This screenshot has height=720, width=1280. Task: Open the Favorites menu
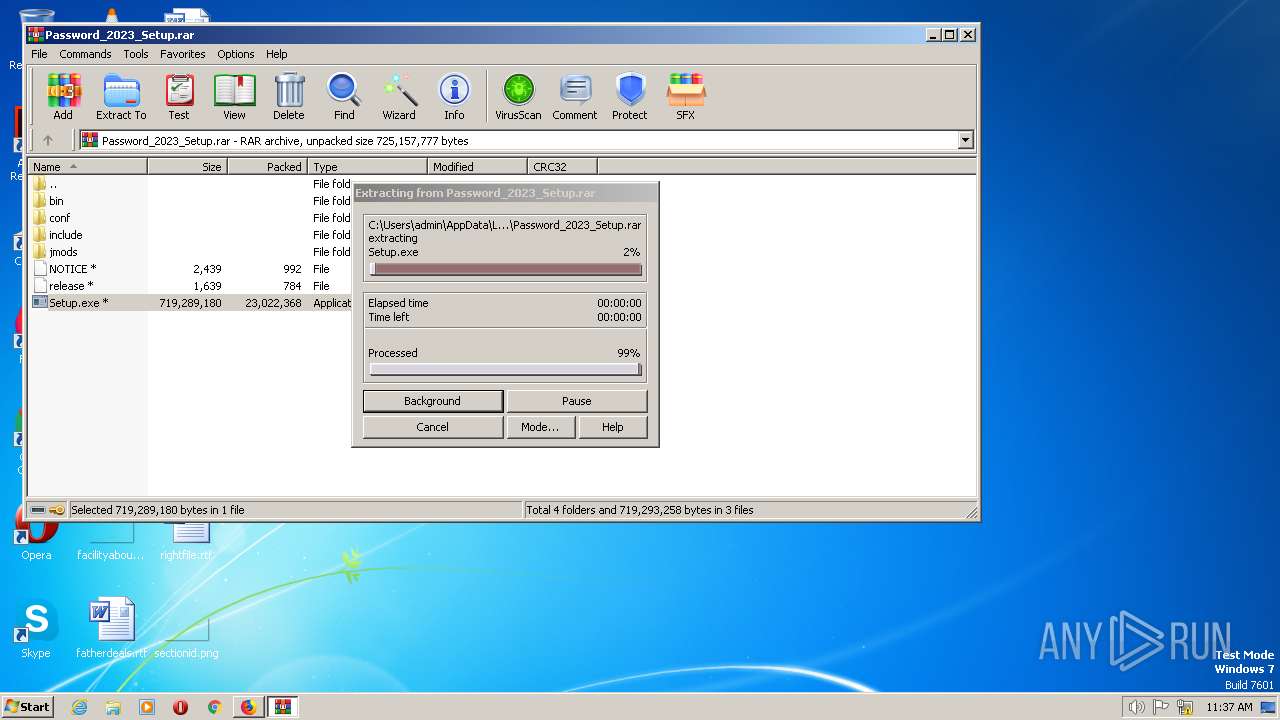183,54
